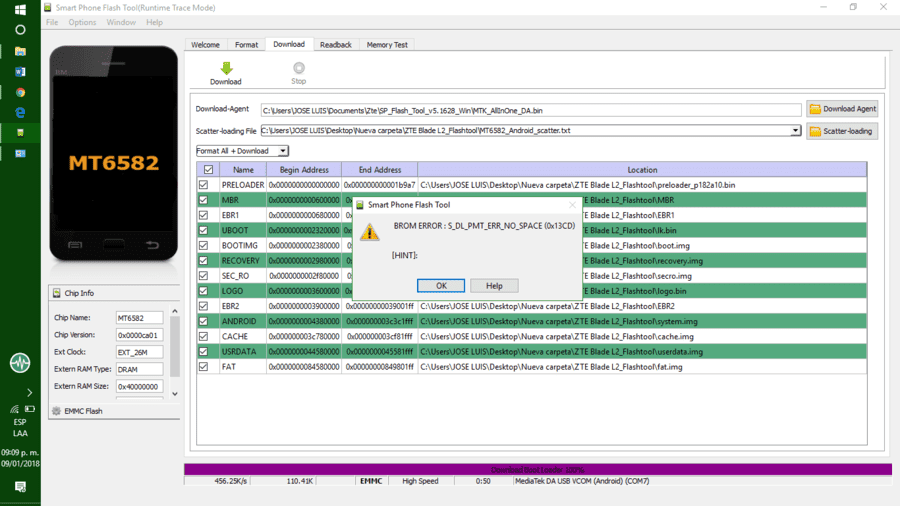The height and width of the screenshot is (506, 900).
Task: Uncheck the UBOOT checkbox
Action: tap(203, 230)
